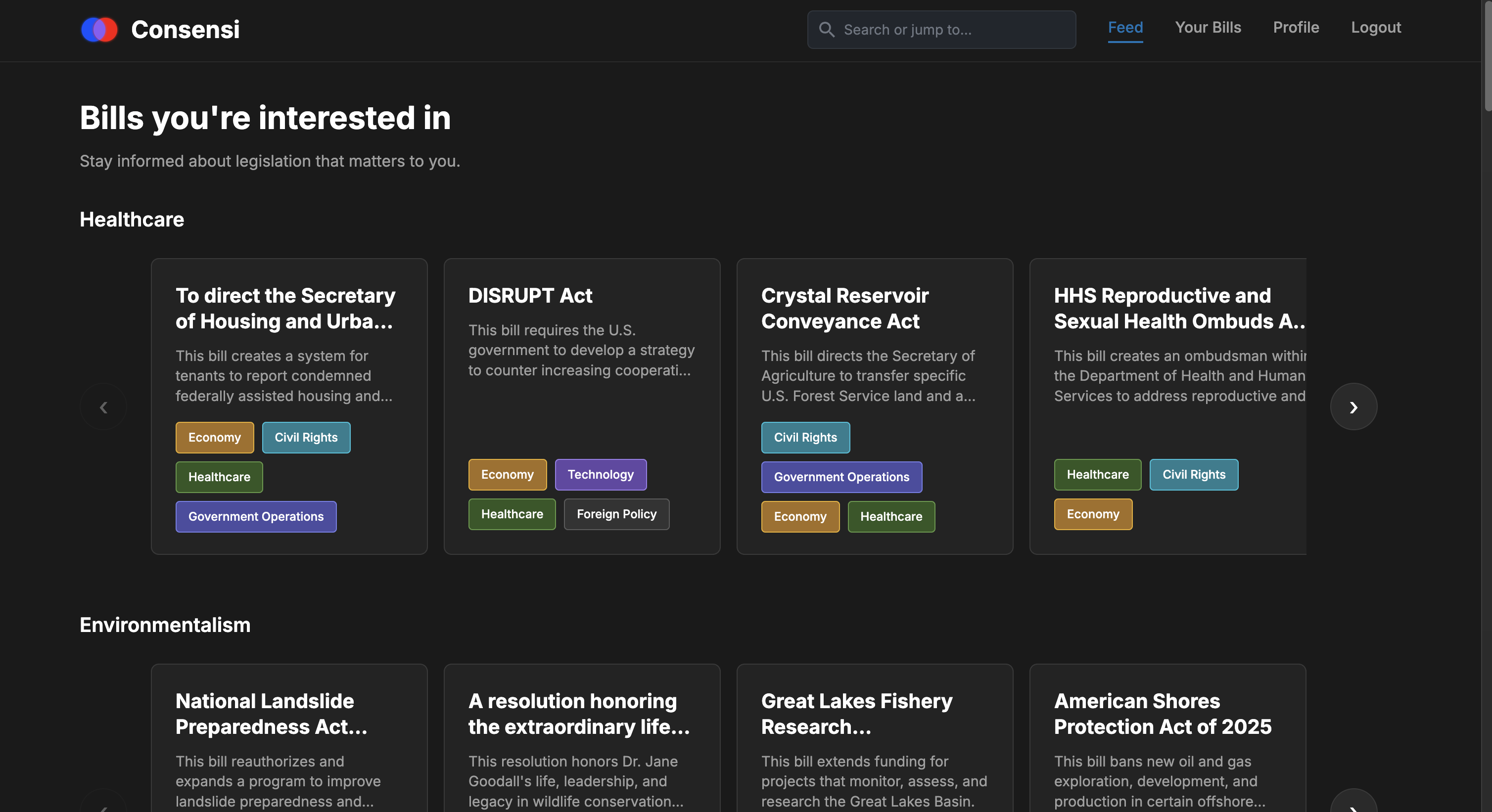Open the Your Bills tab
1492x812 pixels.
(1208, 27)
